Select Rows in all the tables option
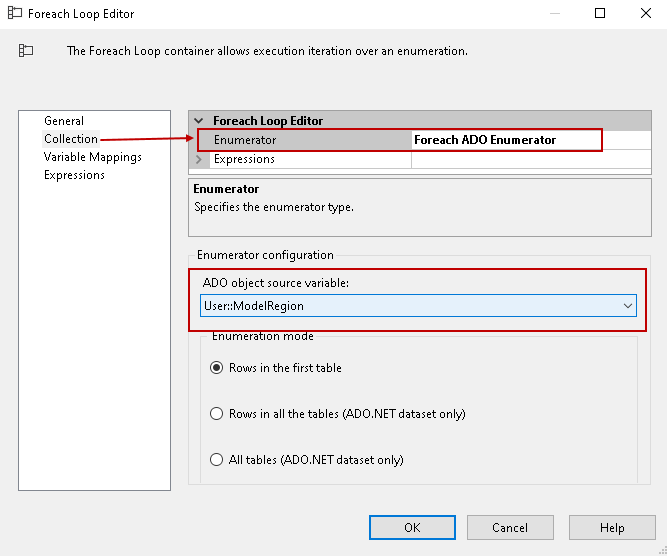 pos(216,414)
